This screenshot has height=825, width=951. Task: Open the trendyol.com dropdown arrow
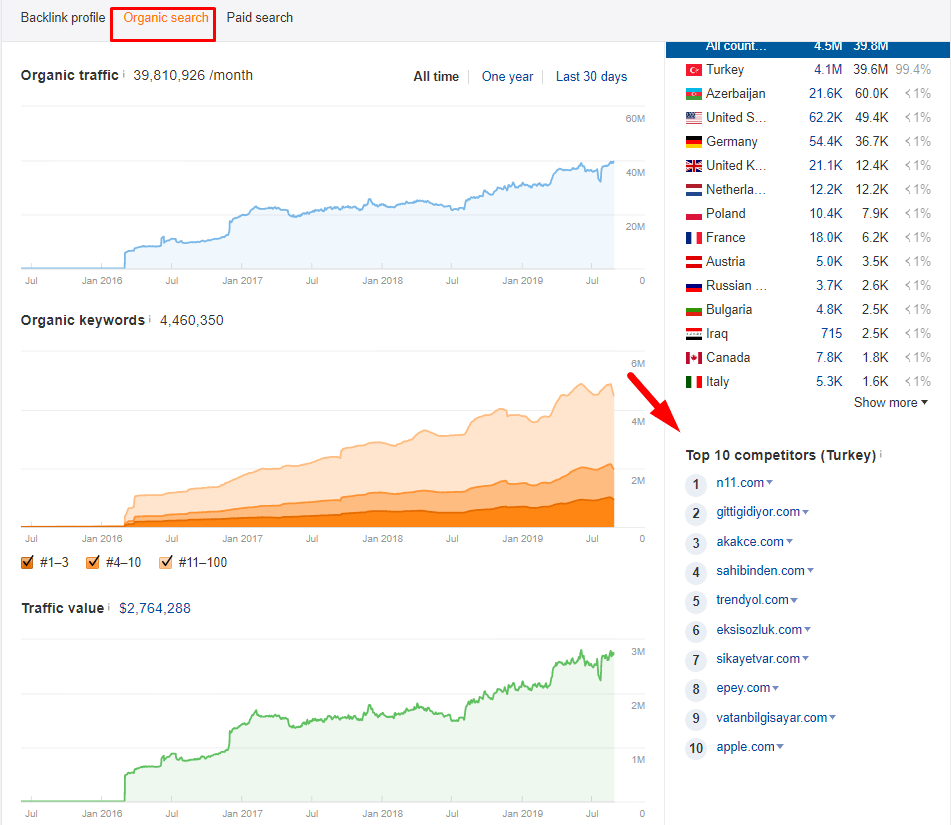794,600
